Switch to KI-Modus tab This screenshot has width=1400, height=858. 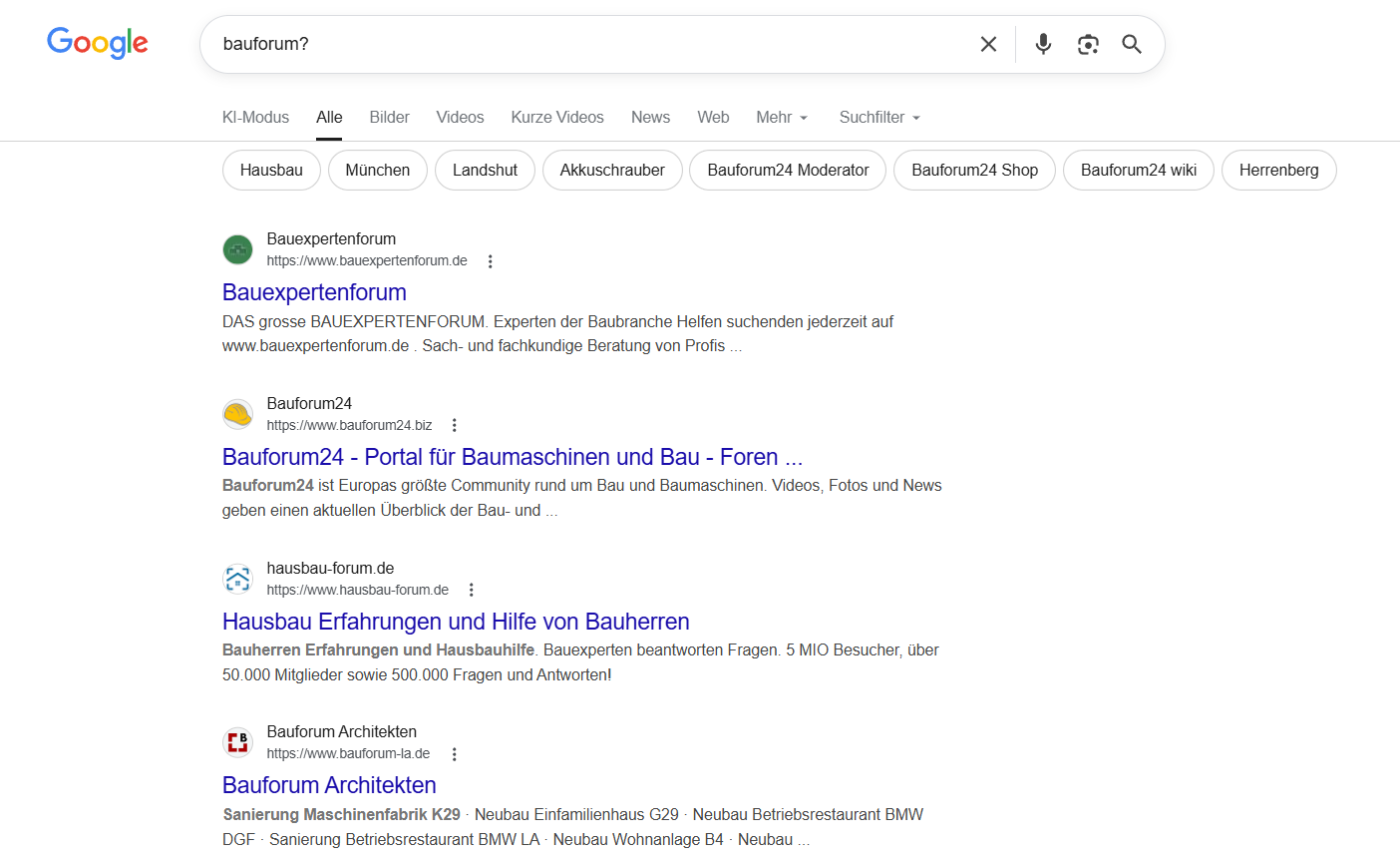(255, 117)
